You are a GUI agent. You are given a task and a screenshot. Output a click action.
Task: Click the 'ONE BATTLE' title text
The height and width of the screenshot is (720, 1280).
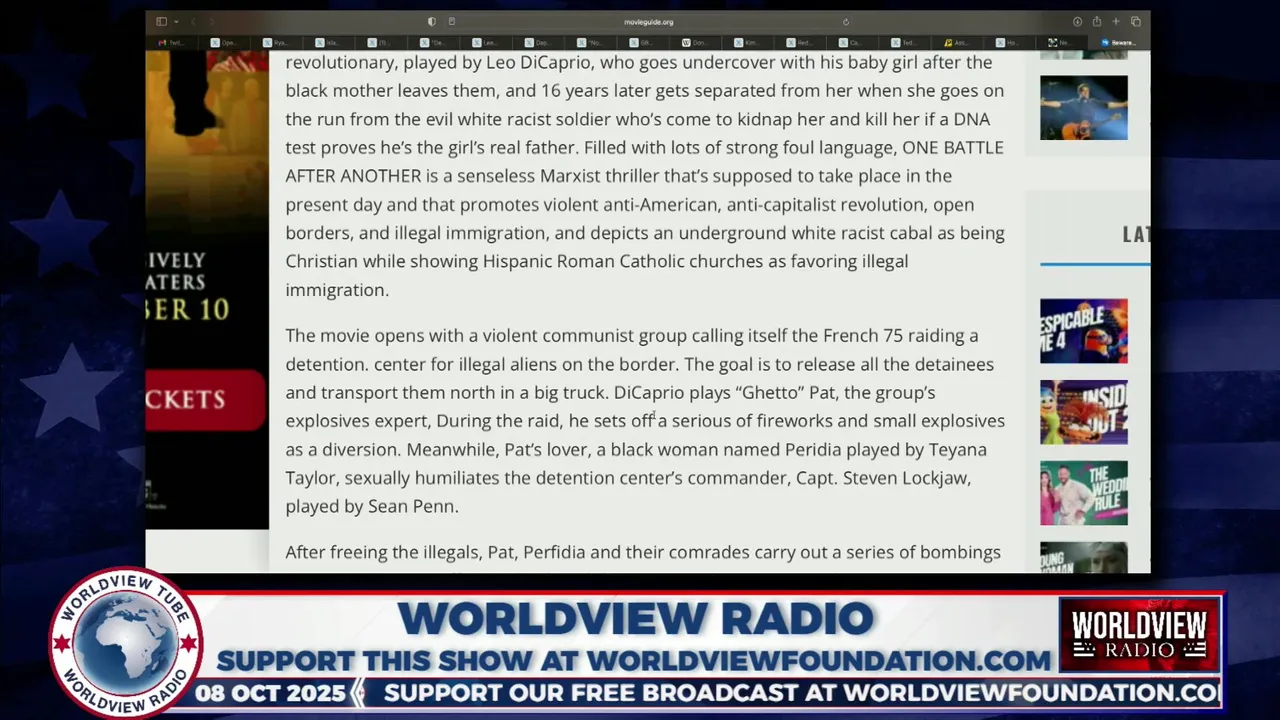pyautogui.click(x=953, y=147)
